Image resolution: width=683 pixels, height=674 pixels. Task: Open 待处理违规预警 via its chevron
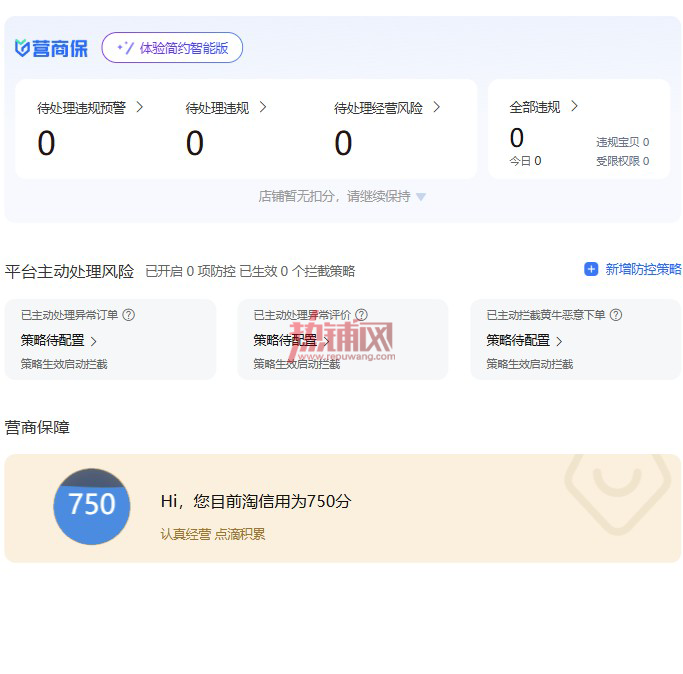(x=139, y=107)
